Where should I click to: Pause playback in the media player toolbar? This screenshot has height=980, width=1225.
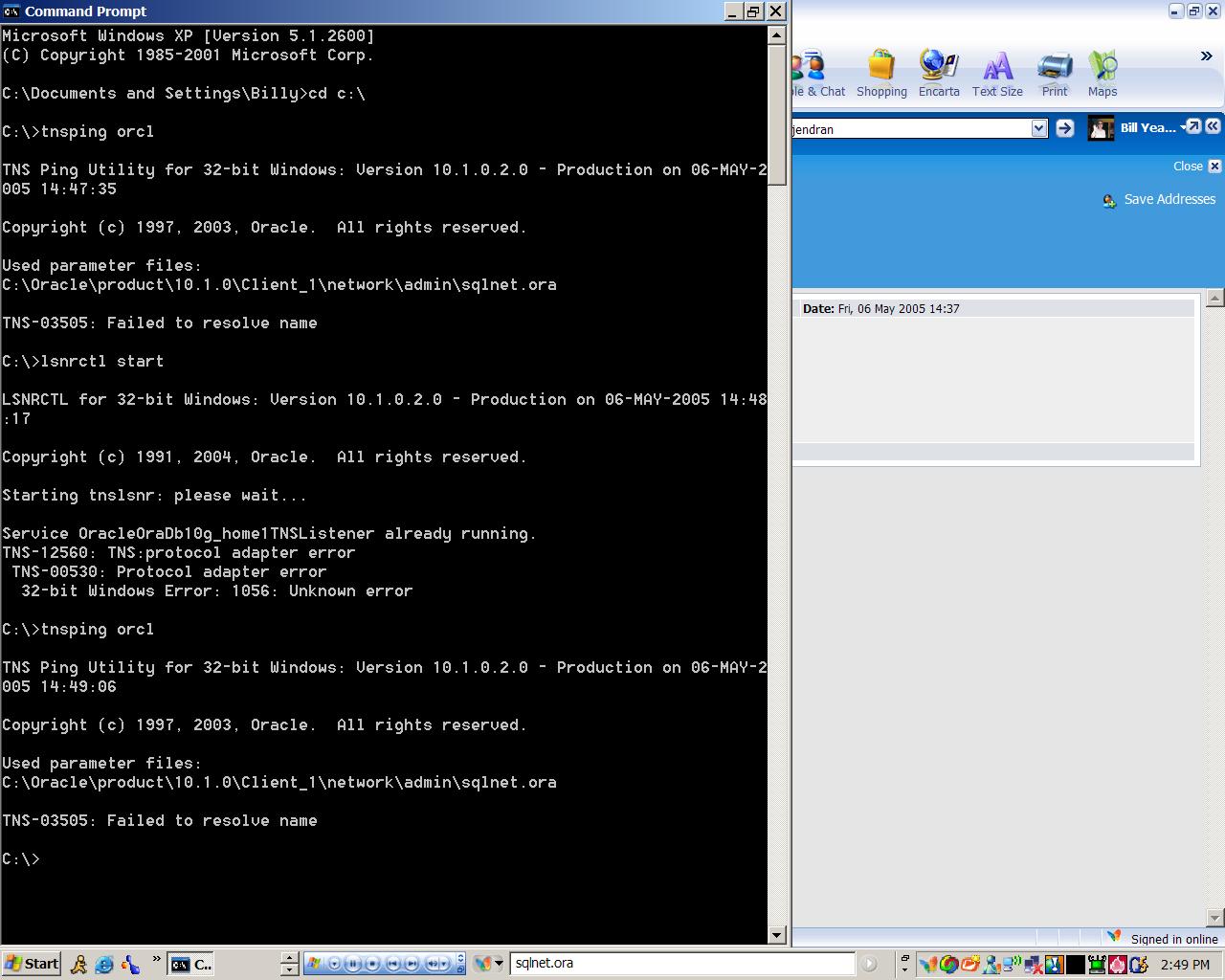click(x=353, y=964)
